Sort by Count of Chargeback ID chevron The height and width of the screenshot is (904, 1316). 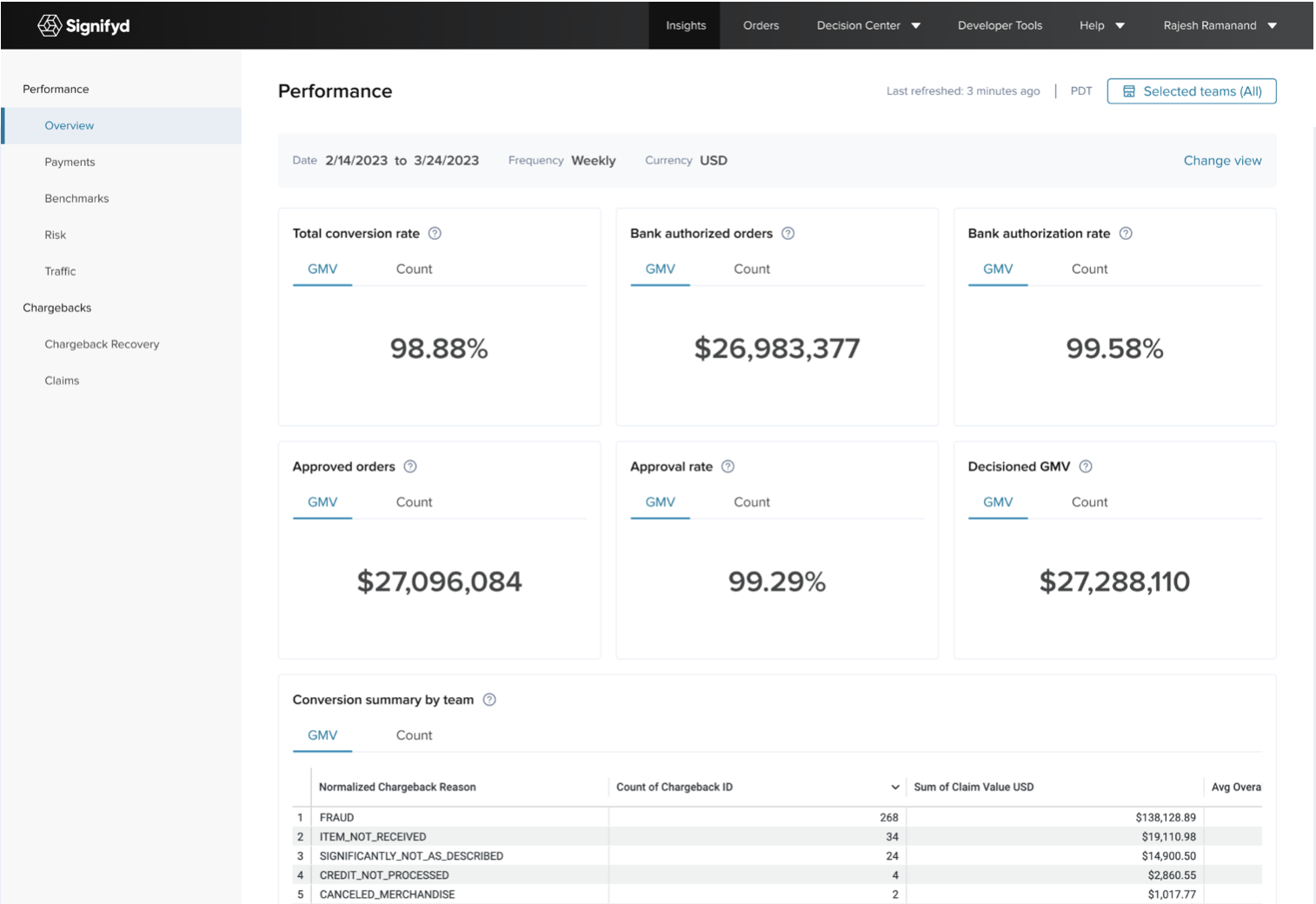point(895,787)
